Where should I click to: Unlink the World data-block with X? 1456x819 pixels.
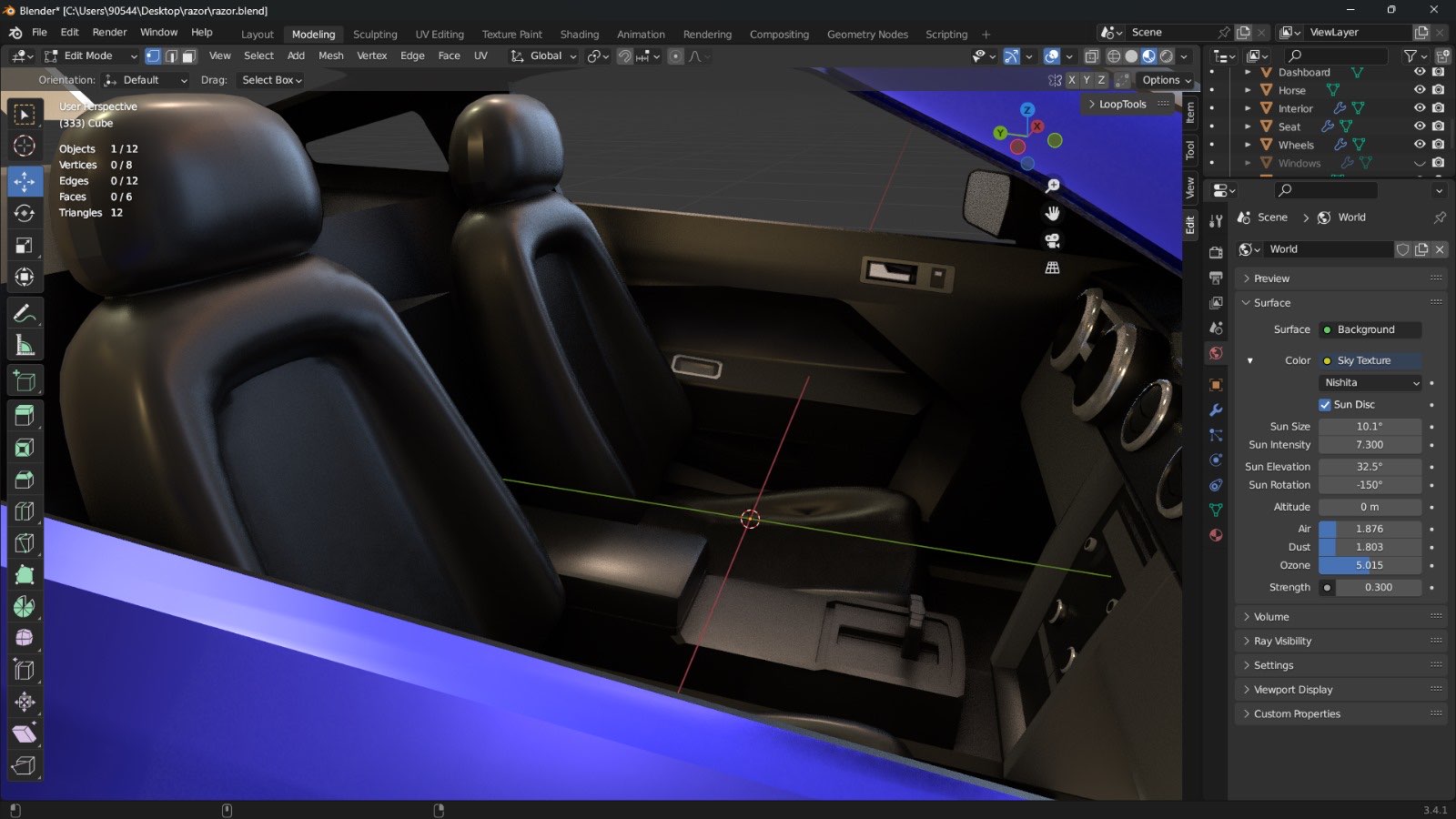(1440, 249)
